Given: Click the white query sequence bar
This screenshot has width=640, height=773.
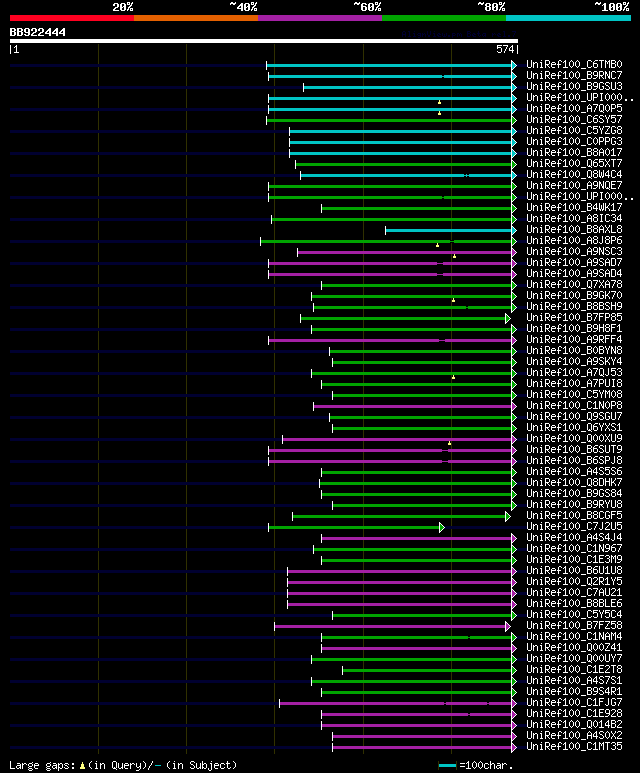Looking at the screenshot, I should (x=264, y=41).
